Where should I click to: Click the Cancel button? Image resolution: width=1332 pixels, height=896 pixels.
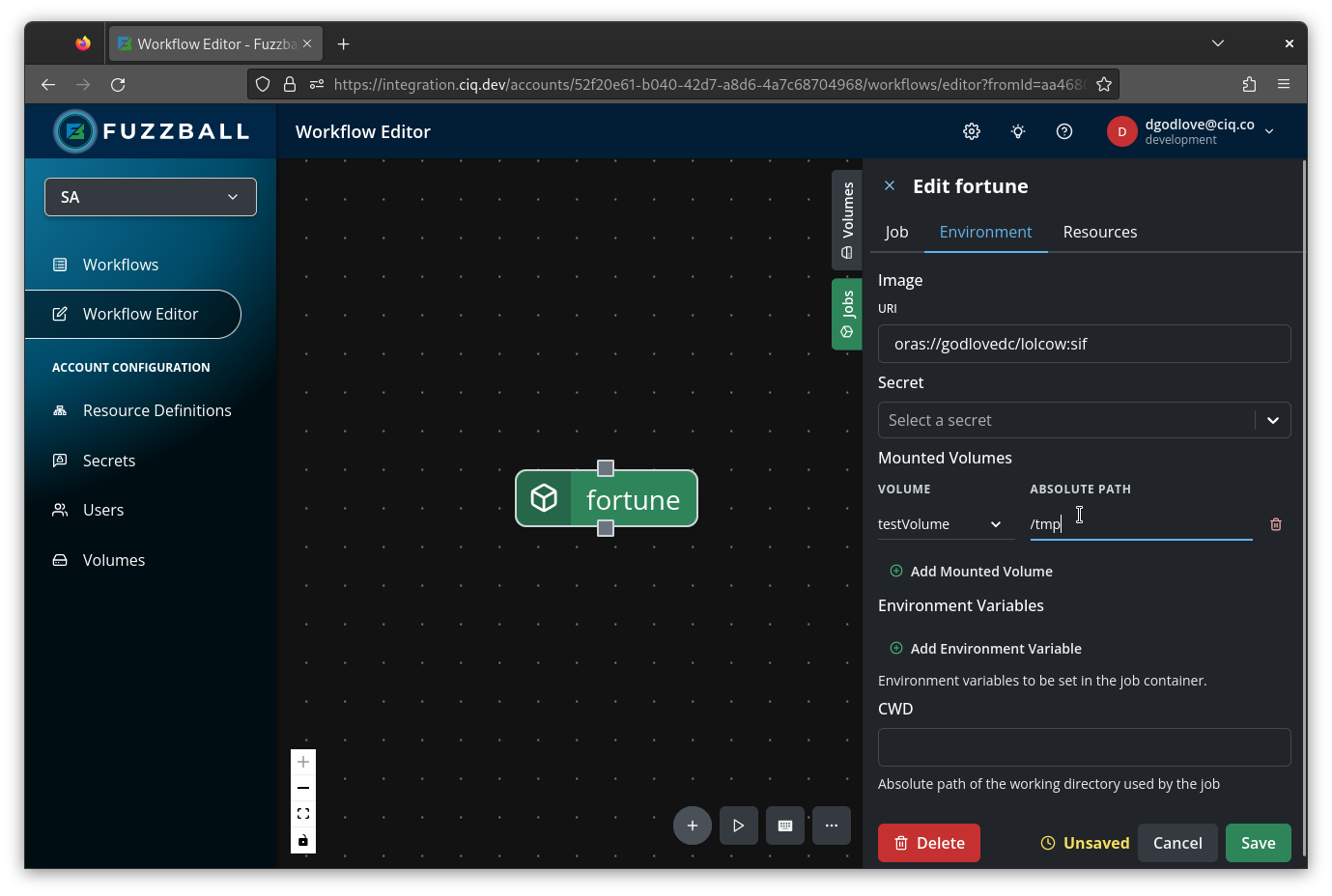click(x=1177, y=843)
